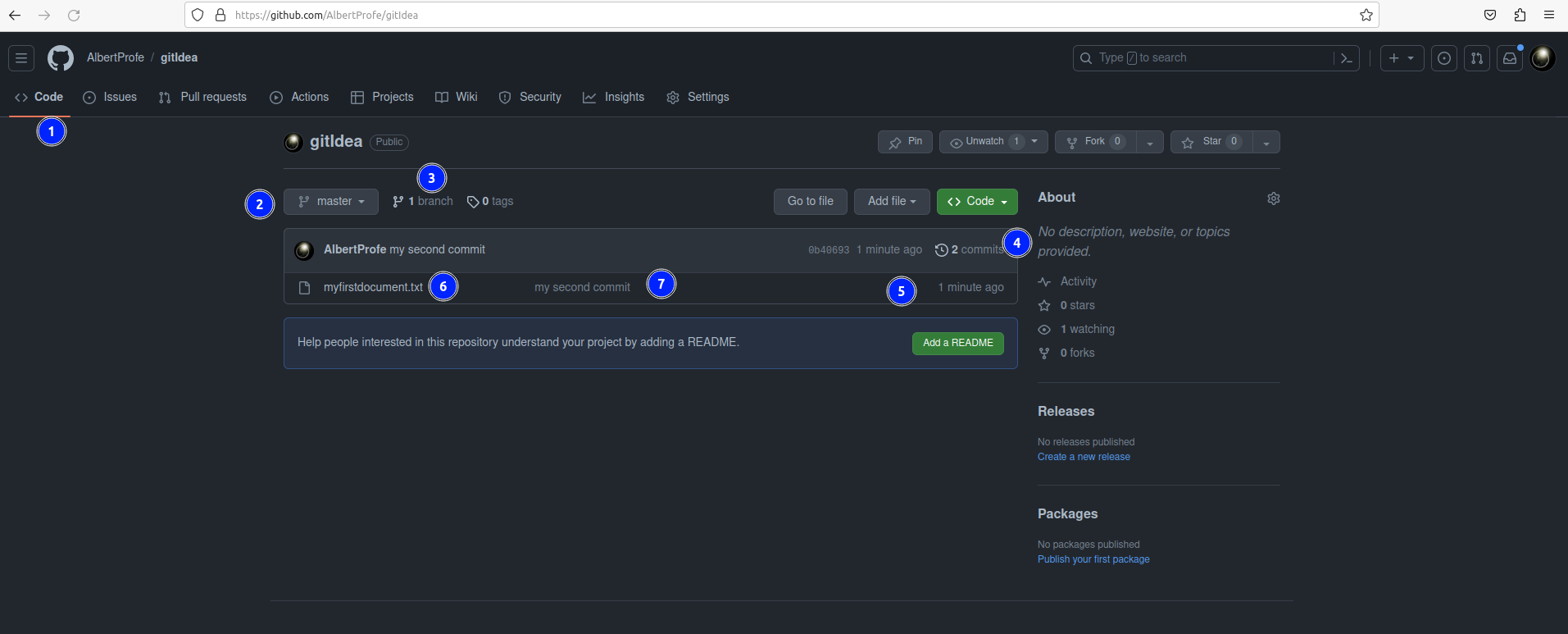Open the green Code clone dropdown

pos(977,202)
